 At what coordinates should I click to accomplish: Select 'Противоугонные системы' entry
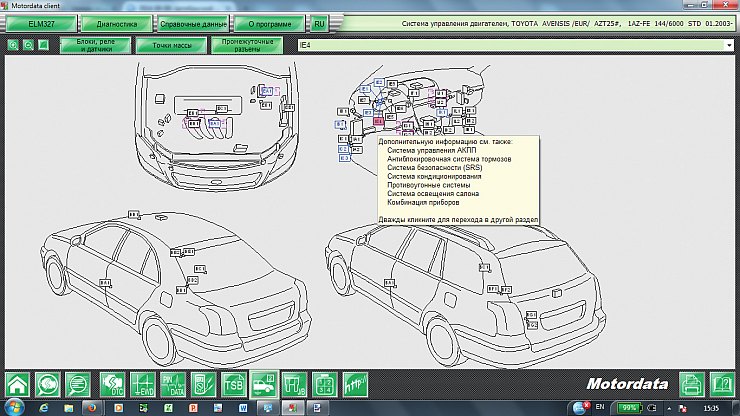click(429, 185)
